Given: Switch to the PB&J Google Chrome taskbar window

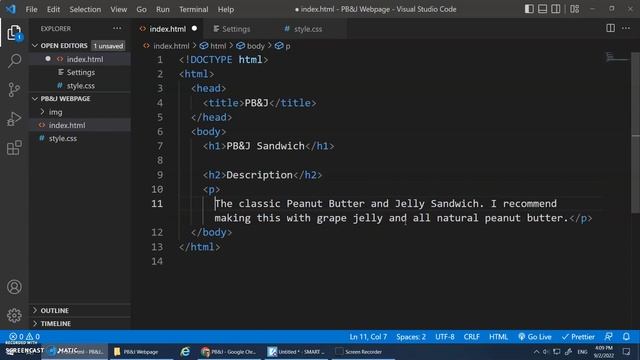Looking at the screenshot, I should click(x=229, y=352).
